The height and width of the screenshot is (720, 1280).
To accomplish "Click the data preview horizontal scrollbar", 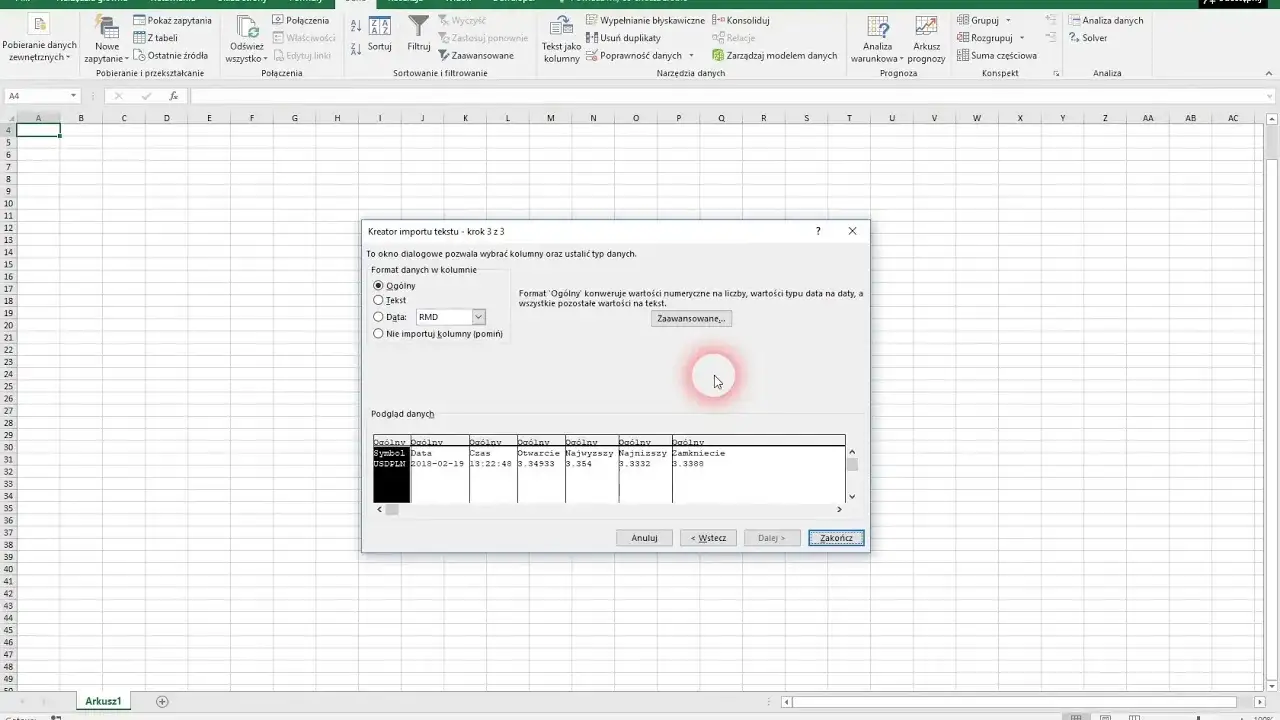I will [612, 510].
